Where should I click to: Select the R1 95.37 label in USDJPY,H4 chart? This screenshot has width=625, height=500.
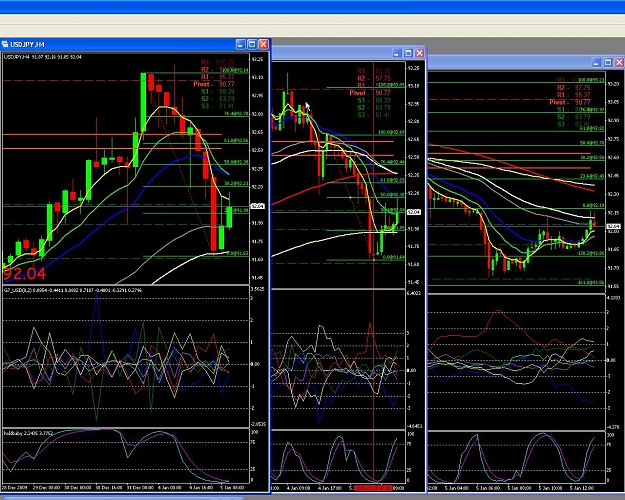click(x=218, y=77)
